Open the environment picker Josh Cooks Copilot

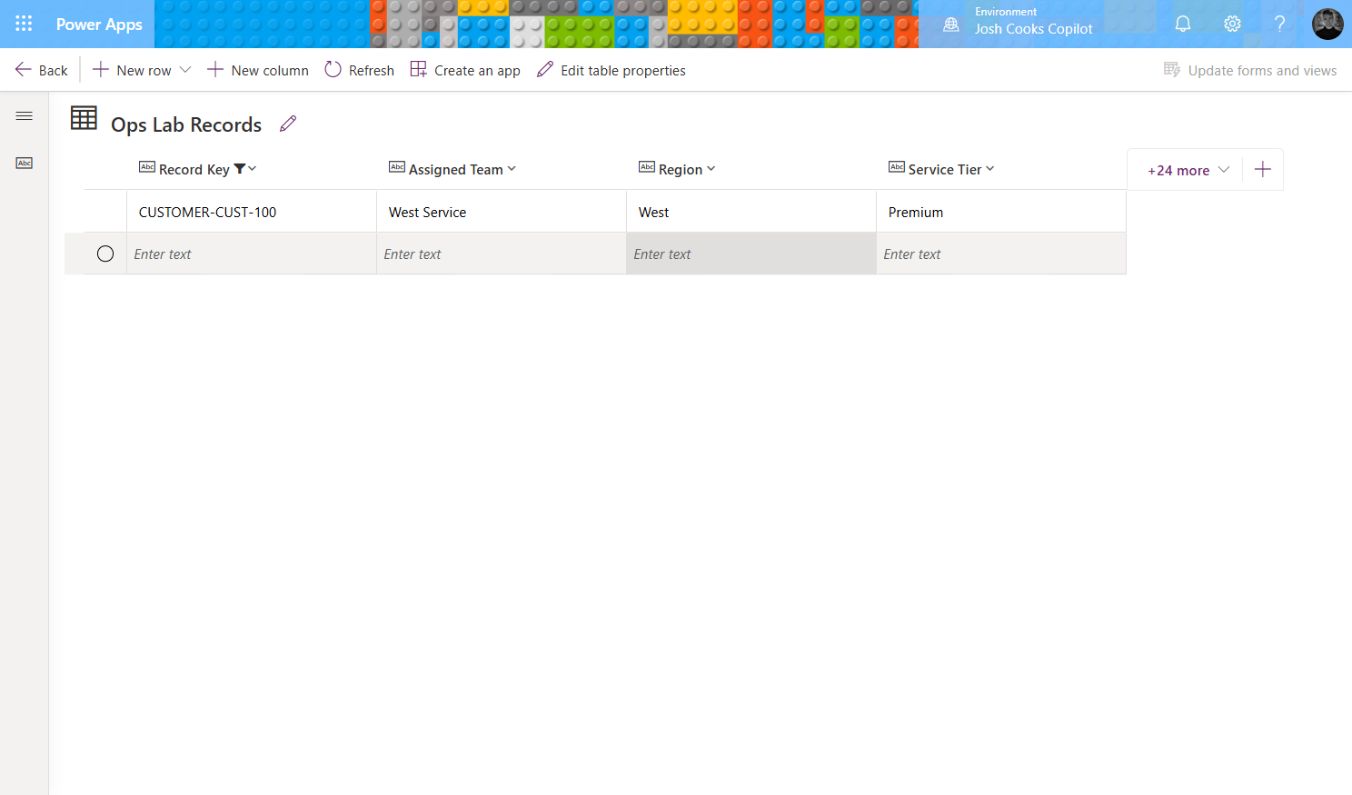click(1018, 24)
